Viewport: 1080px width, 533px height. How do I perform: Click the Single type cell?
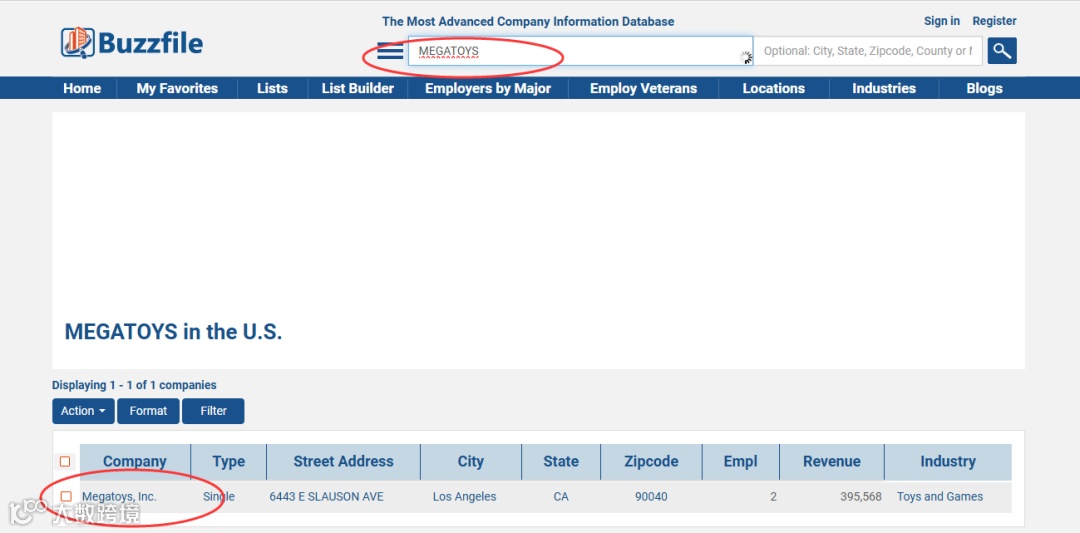219,497
